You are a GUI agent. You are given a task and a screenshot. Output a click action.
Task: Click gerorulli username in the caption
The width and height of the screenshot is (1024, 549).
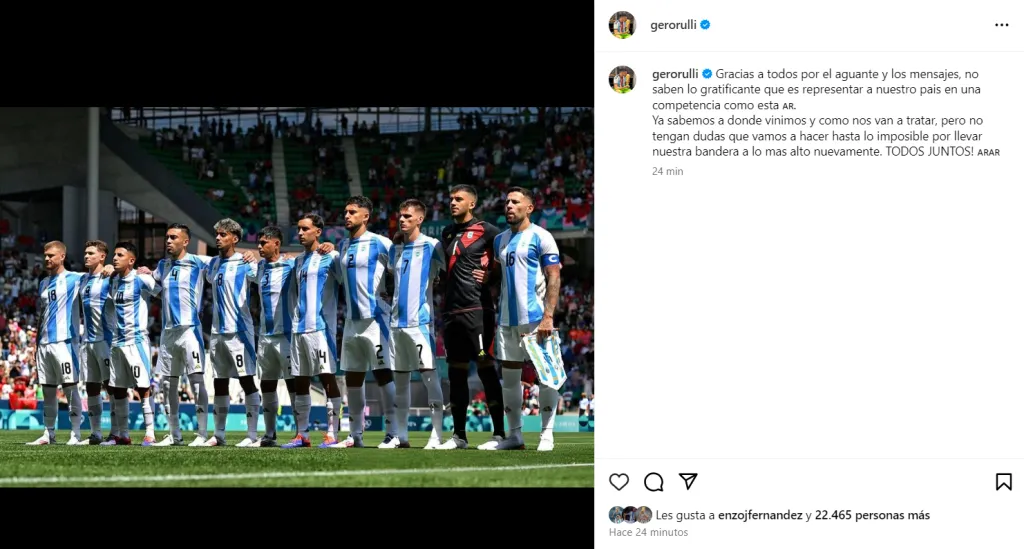click(x=675, y=74)
